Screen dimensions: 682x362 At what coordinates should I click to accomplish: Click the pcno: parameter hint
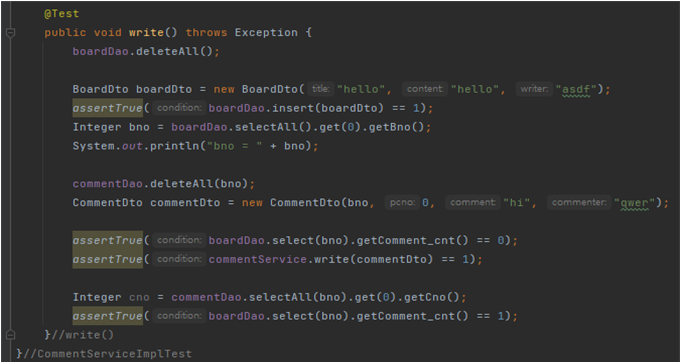[x=402, y=202]
